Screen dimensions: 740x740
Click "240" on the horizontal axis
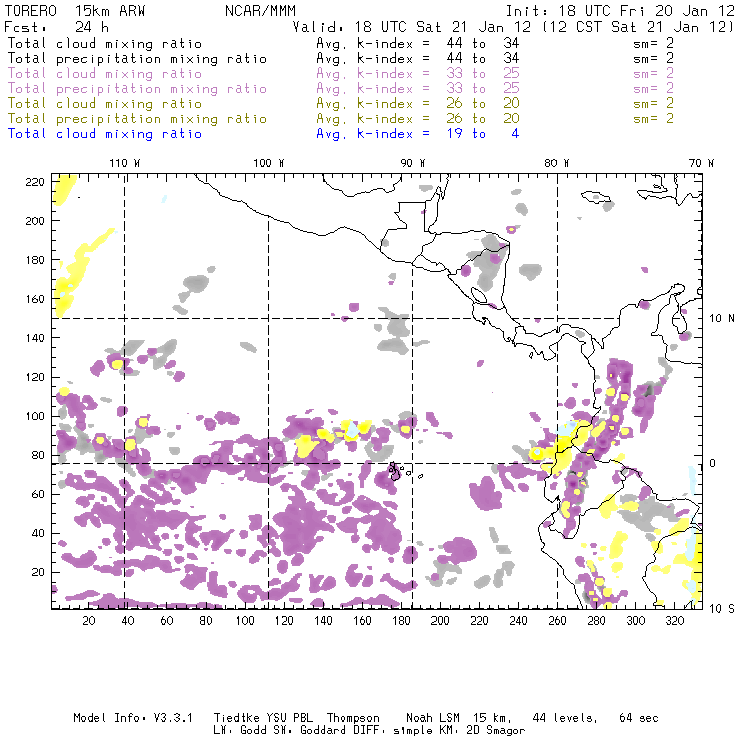(x=518, y=621)
